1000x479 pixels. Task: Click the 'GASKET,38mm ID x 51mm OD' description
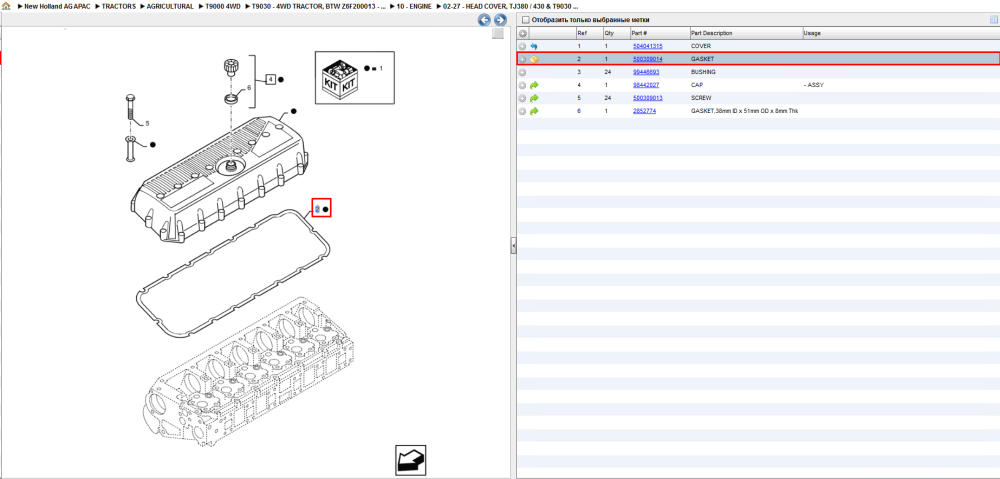[744, 111]
